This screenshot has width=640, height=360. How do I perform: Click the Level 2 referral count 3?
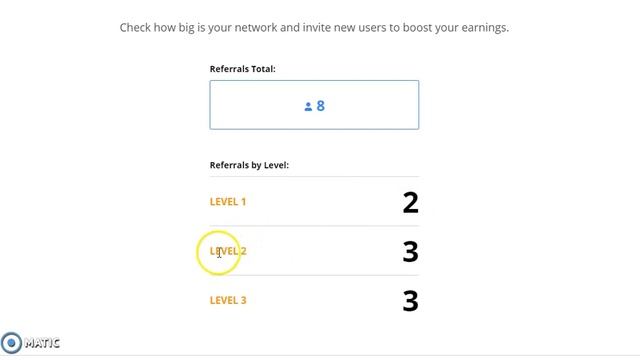pyautogui.click(x=411, y=252)
